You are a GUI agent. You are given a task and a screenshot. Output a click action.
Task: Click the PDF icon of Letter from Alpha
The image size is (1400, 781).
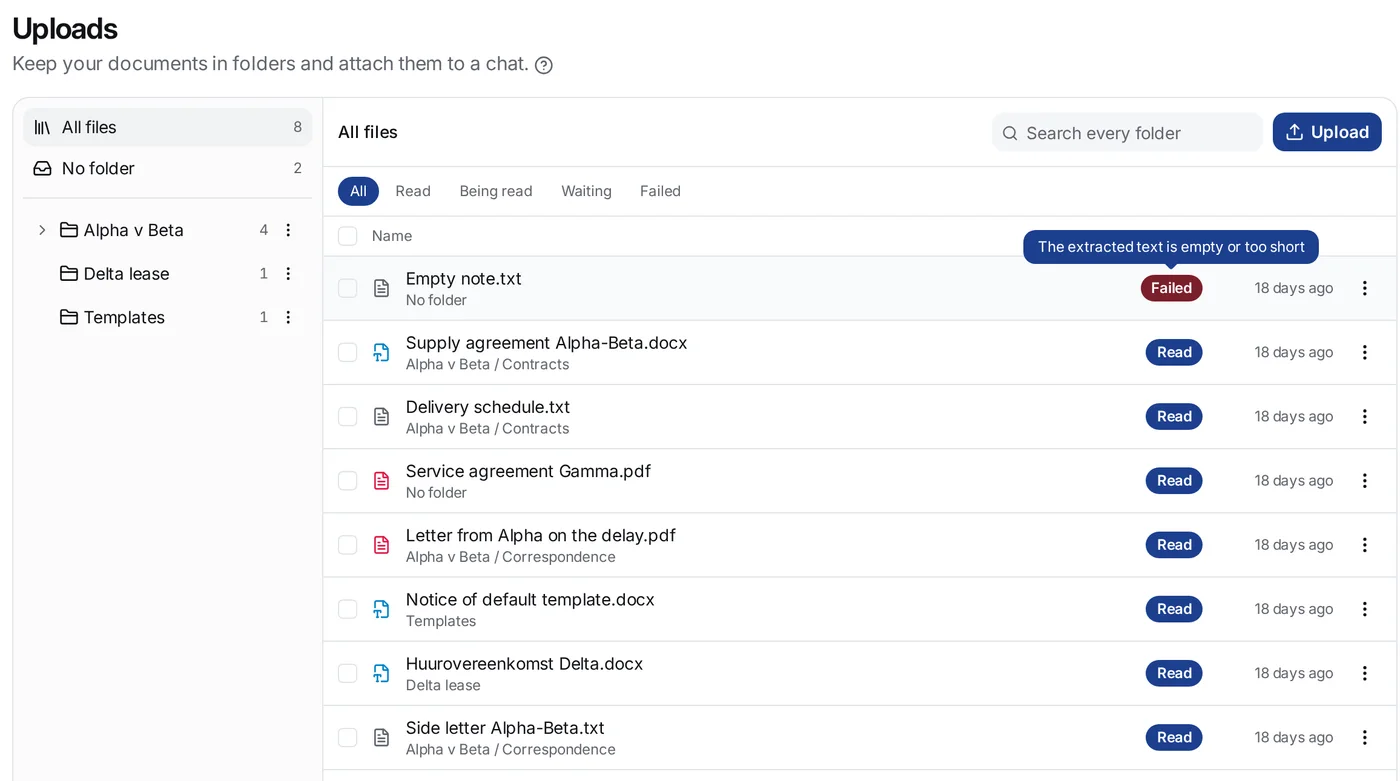pyautogui.click(x=381, y=545)
